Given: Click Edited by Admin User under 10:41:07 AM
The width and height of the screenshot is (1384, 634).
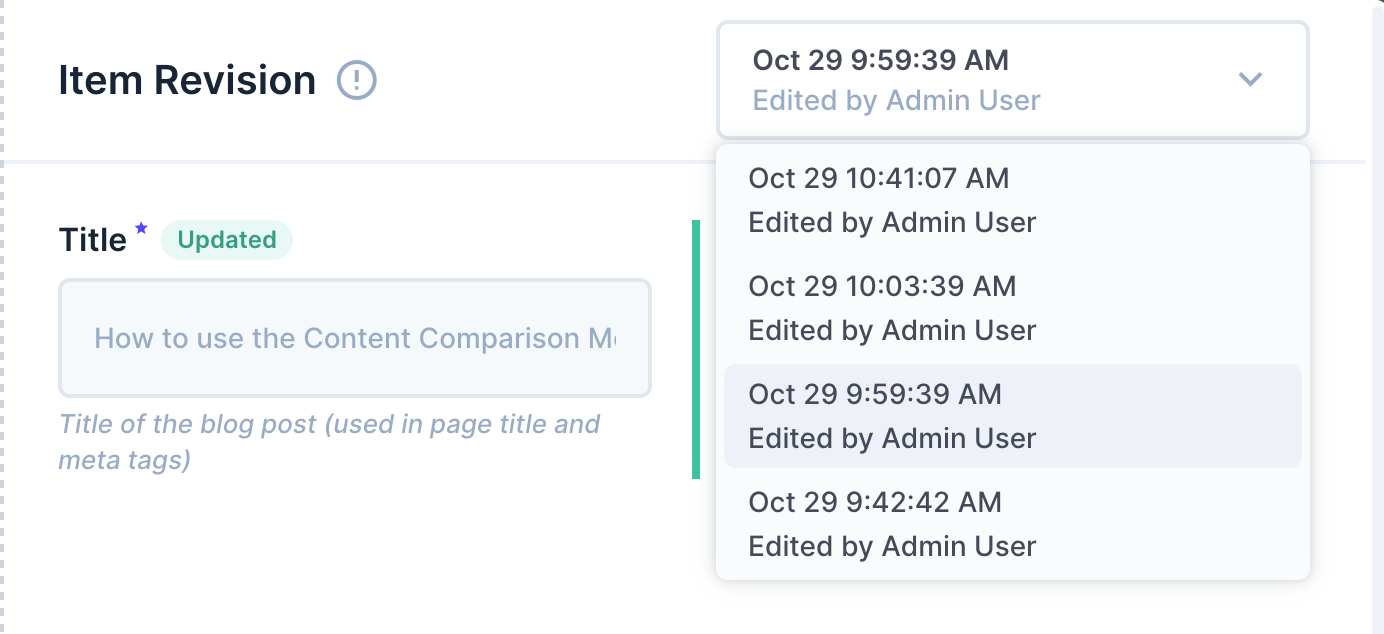Looking at the screenshot, I should tap(893, 222).
